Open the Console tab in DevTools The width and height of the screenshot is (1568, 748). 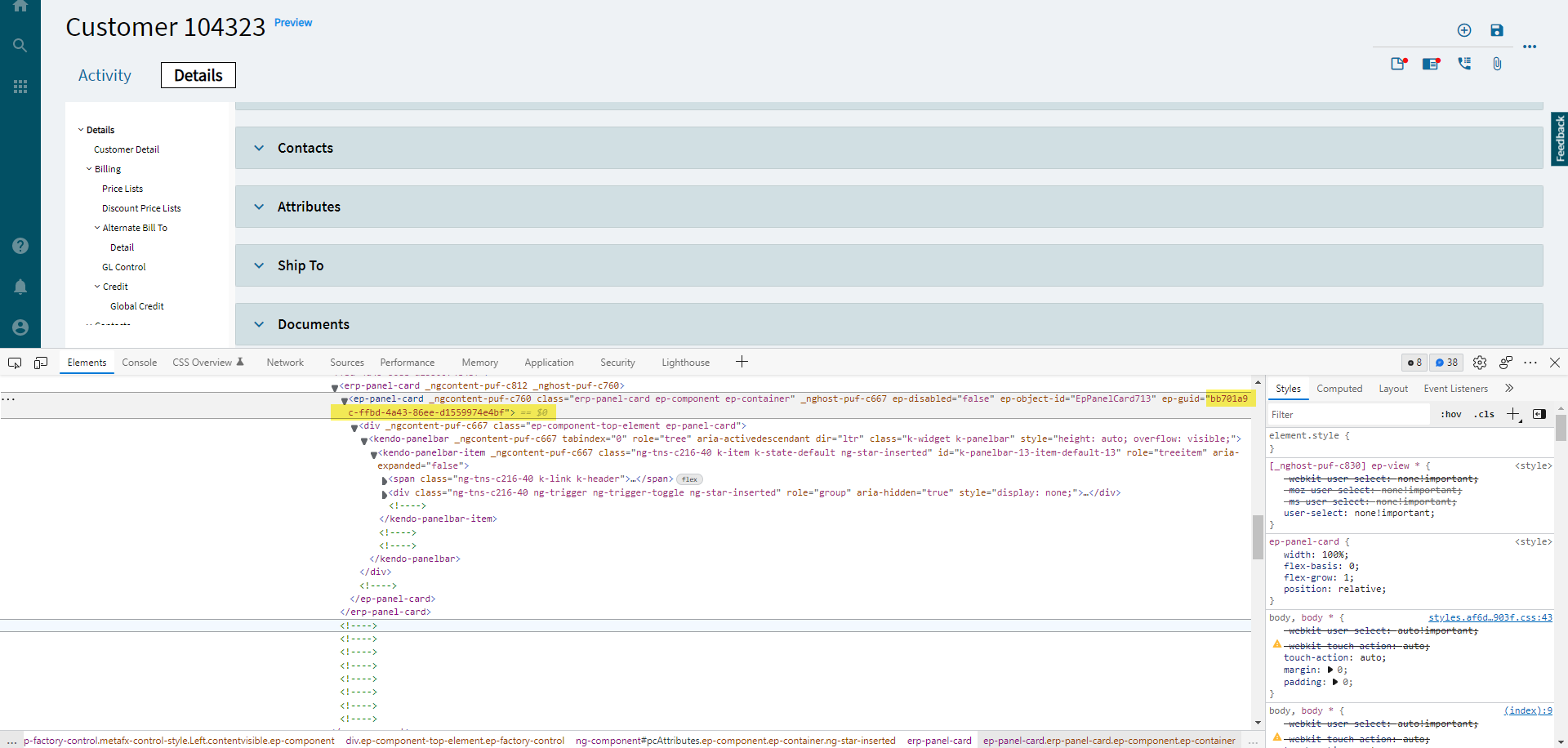point(139,363)
